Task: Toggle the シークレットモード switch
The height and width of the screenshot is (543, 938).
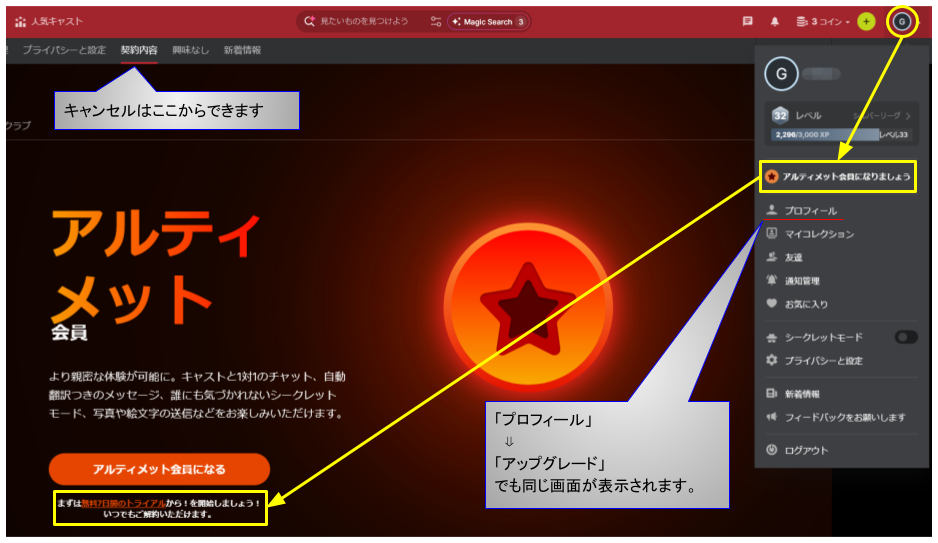Action: [x=906, y=337]
